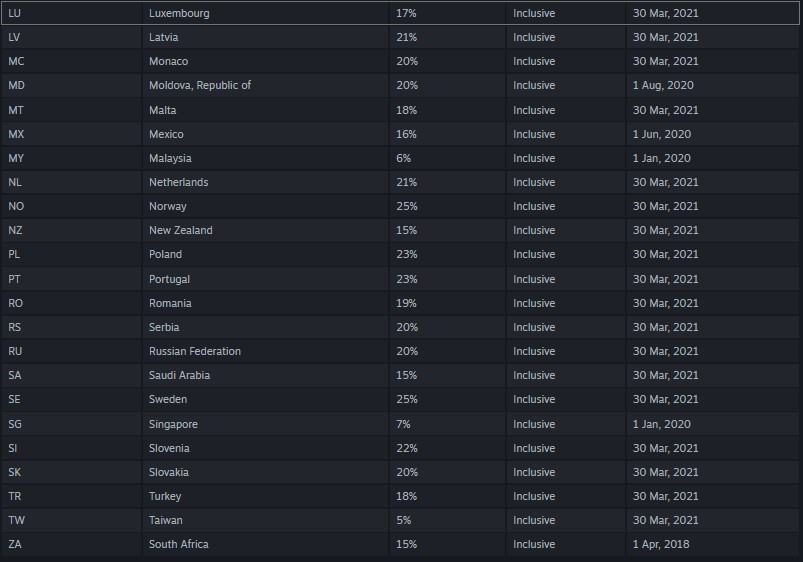Click the Malta 18% rate cell
This screenshot has width=803, height=562.
click(x=448, y=110)
